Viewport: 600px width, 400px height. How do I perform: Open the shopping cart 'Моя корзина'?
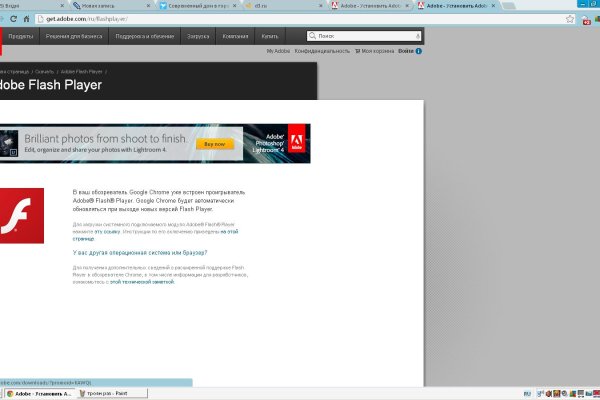pyautogui.click(x=375, y=50)
